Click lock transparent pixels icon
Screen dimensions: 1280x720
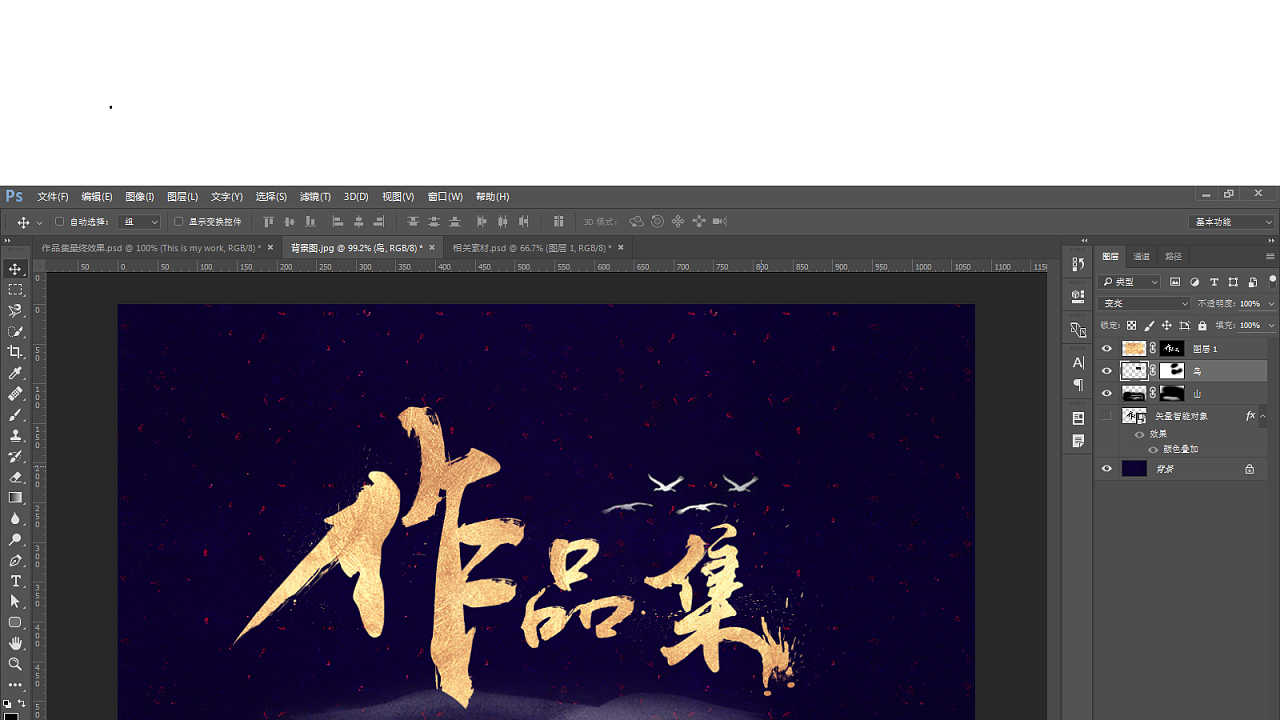1131,326
